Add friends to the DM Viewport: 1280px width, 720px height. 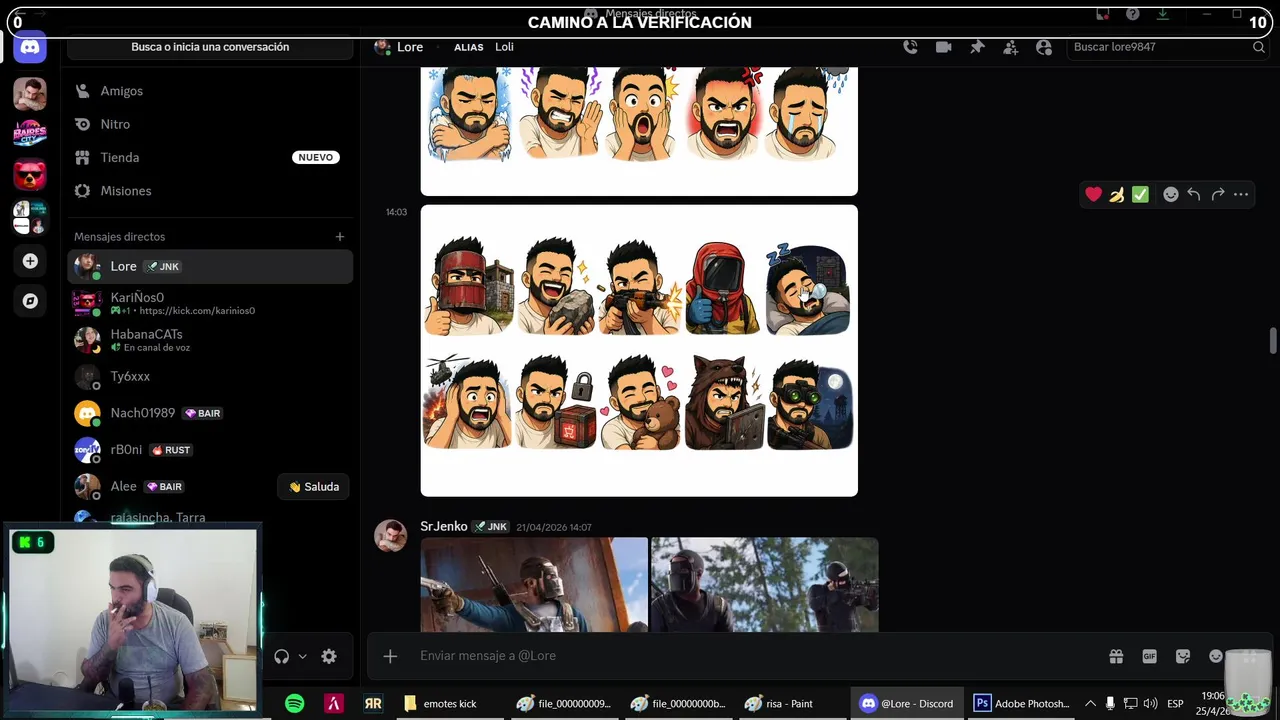coord(1011,47)
